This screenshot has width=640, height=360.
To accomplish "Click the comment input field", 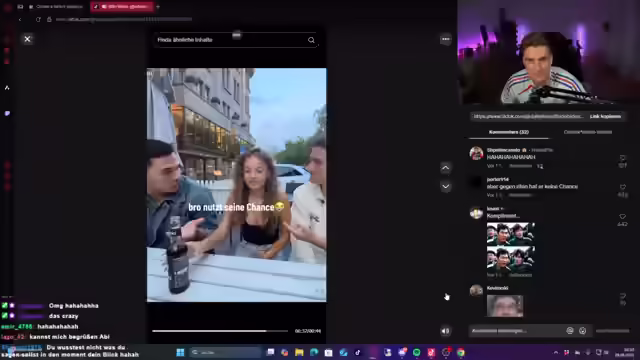I will (516, 331).
